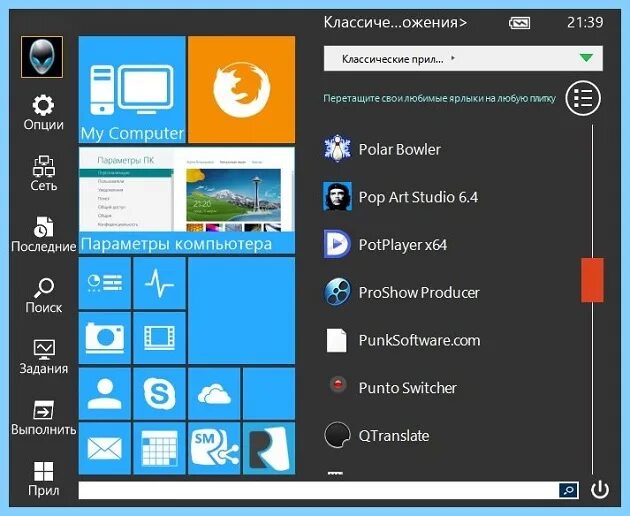
Task: Click the PunkSoftware blank page icon
Action: point(337,340)
